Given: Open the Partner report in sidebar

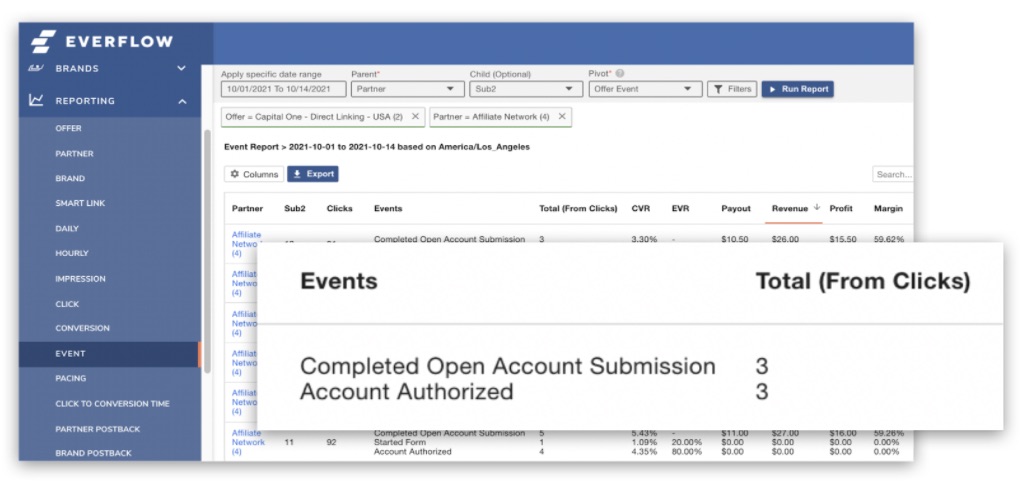Looking at the screenshot, I should [74, 153].
